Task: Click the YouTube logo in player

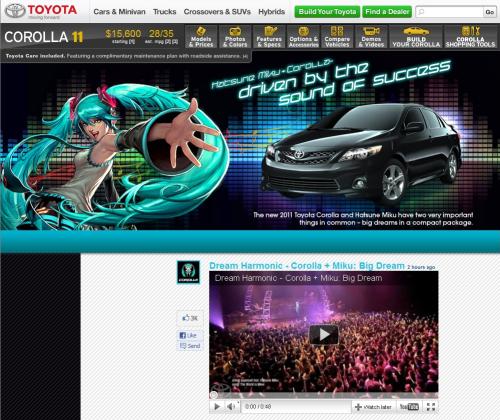Action: (x=409, y=407)
